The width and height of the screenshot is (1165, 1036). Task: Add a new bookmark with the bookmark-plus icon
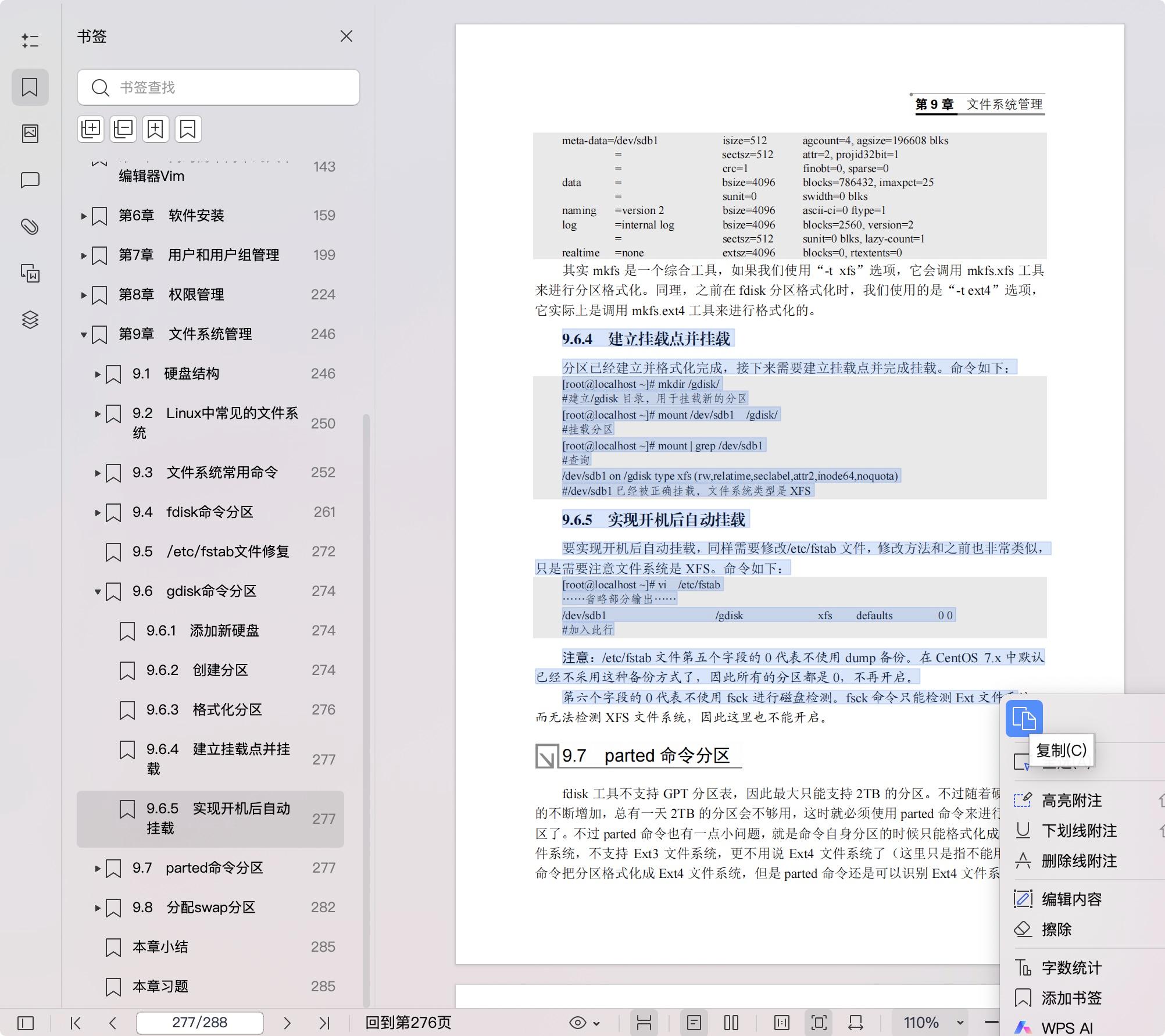[x=155, y=128]
